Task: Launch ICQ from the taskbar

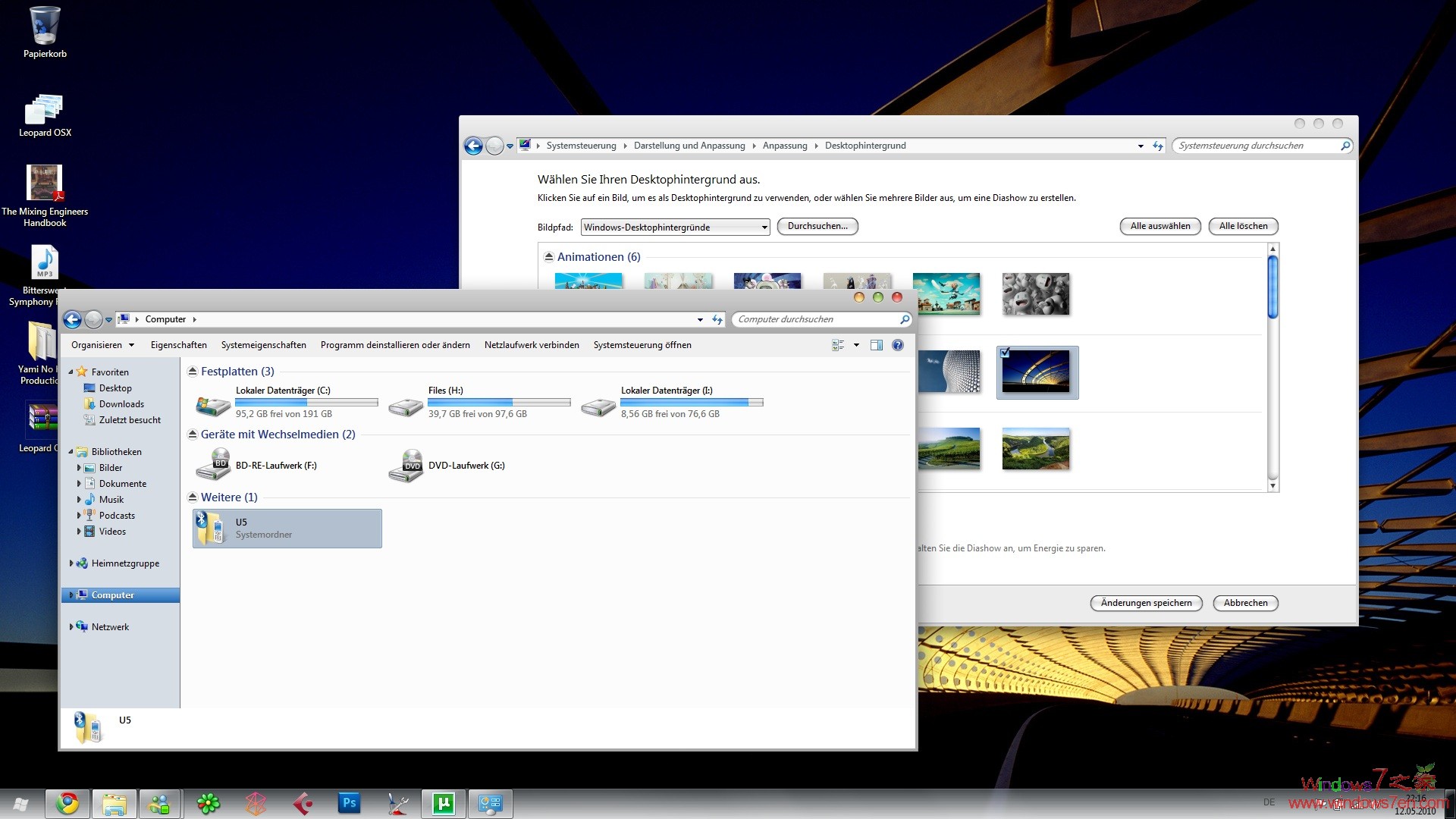Action: pyautogui.click(x=209, y=803)
